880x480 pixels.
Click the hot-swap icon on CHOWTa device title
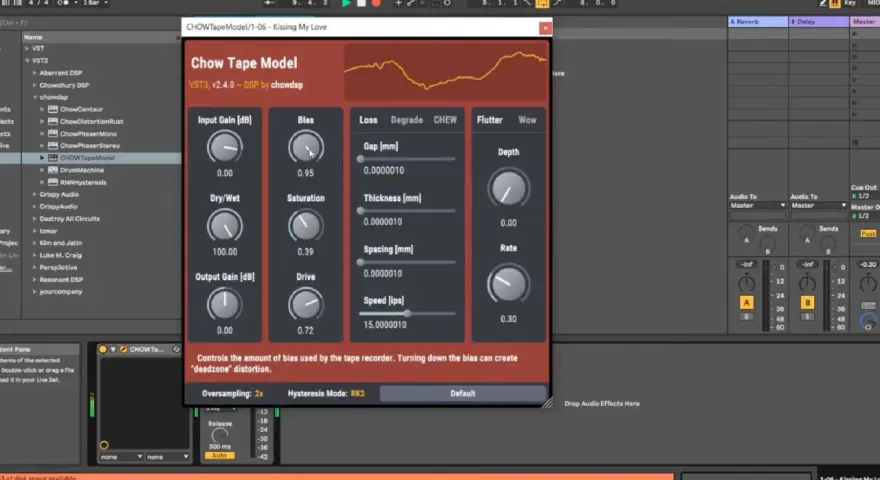[176, 349]
